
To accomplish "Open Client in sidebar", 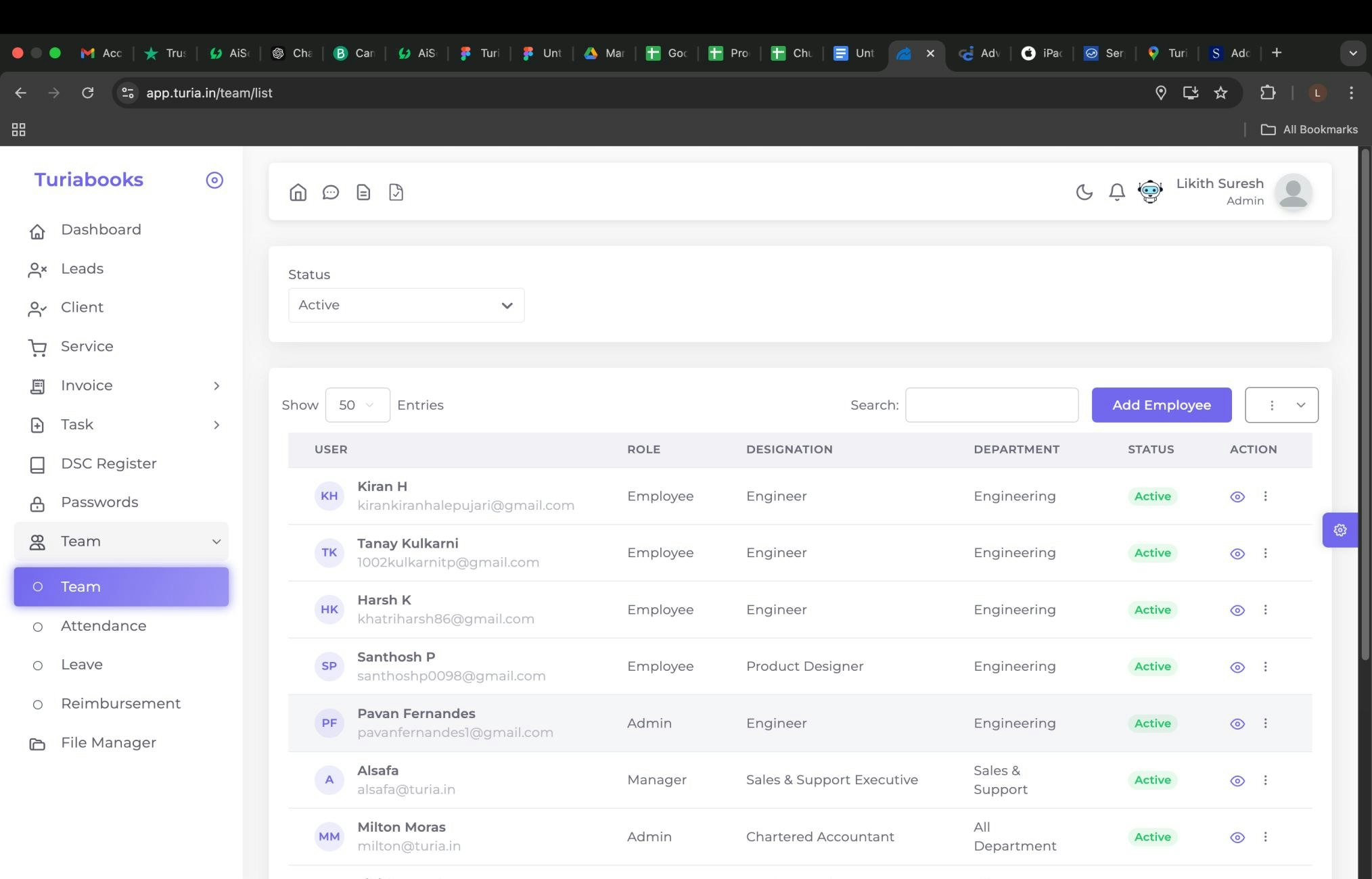I will (121, 308).
